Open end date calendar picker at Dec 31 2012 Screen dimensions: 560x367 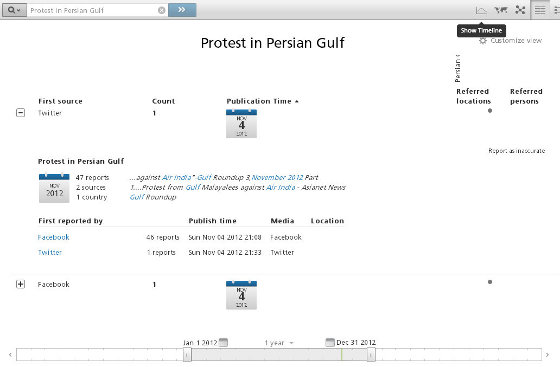click(x=330, y=342)
